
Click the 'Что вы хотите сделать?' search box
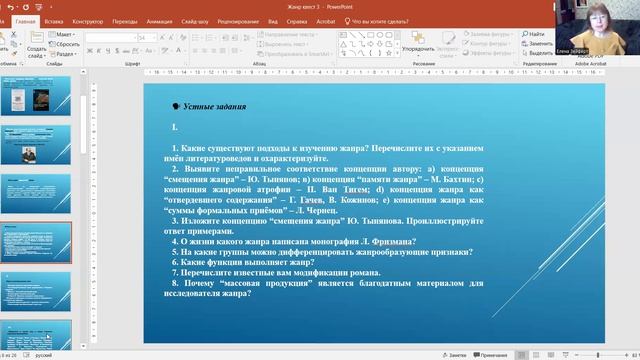pos(376,22)
